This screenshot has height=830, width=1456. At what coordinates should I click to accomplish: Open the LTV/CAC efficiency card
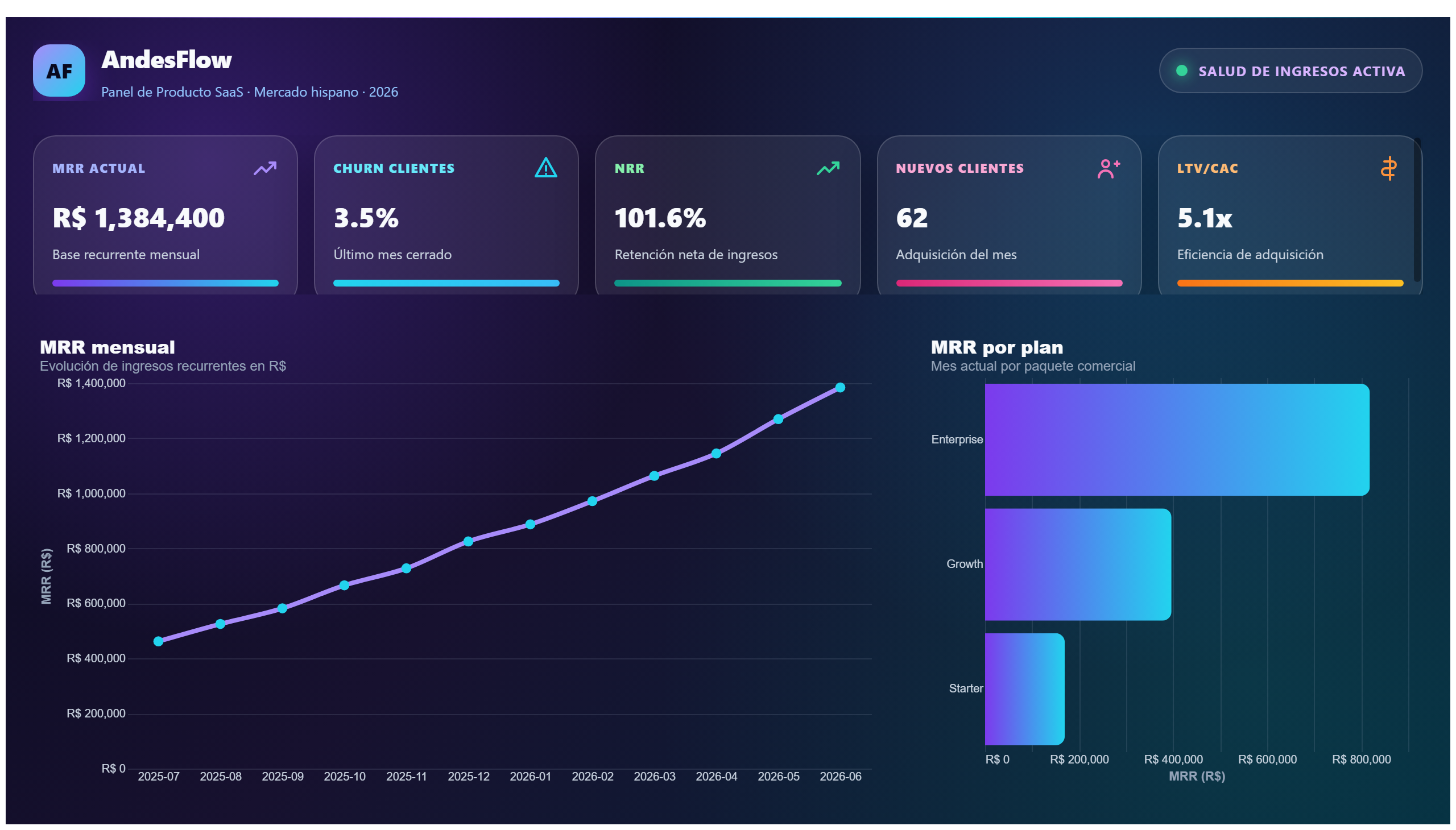(1290, 215)
